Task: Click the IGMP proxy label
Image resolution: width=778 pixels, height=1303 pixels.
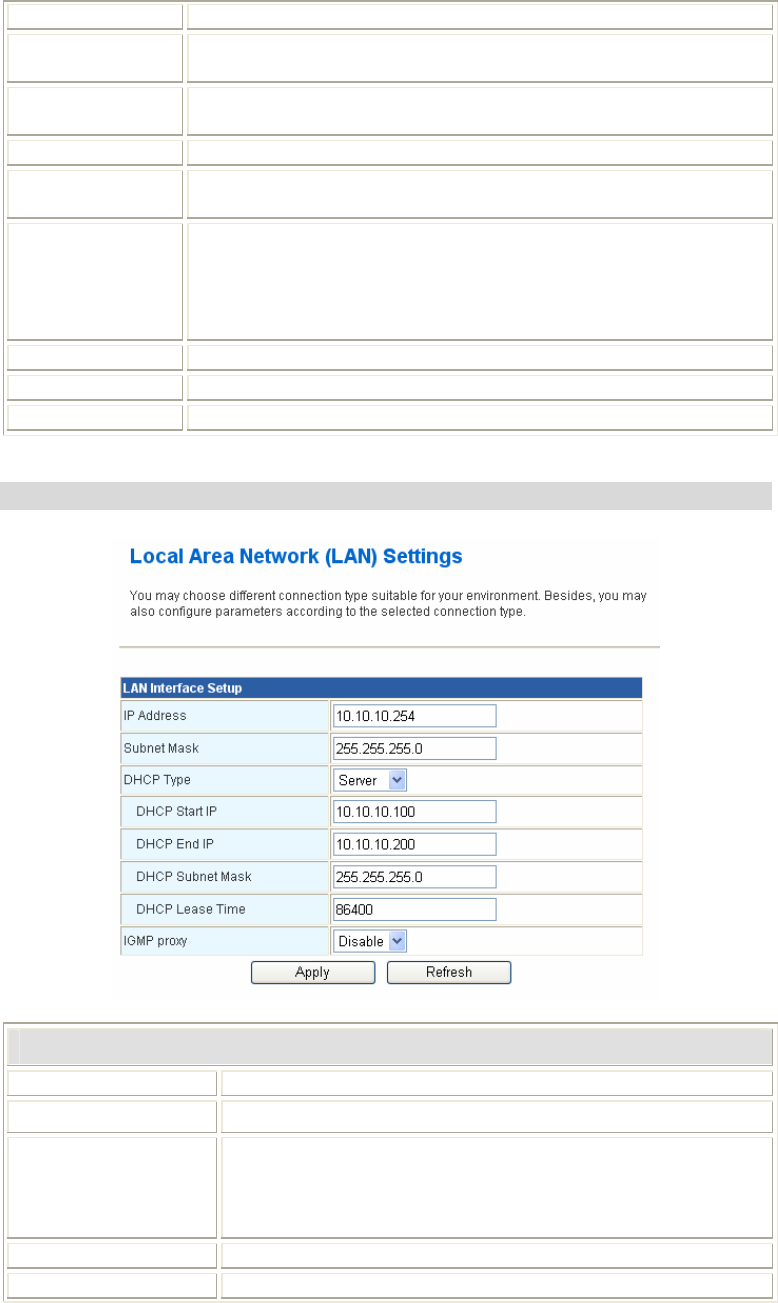Action: tap(156, 941)
